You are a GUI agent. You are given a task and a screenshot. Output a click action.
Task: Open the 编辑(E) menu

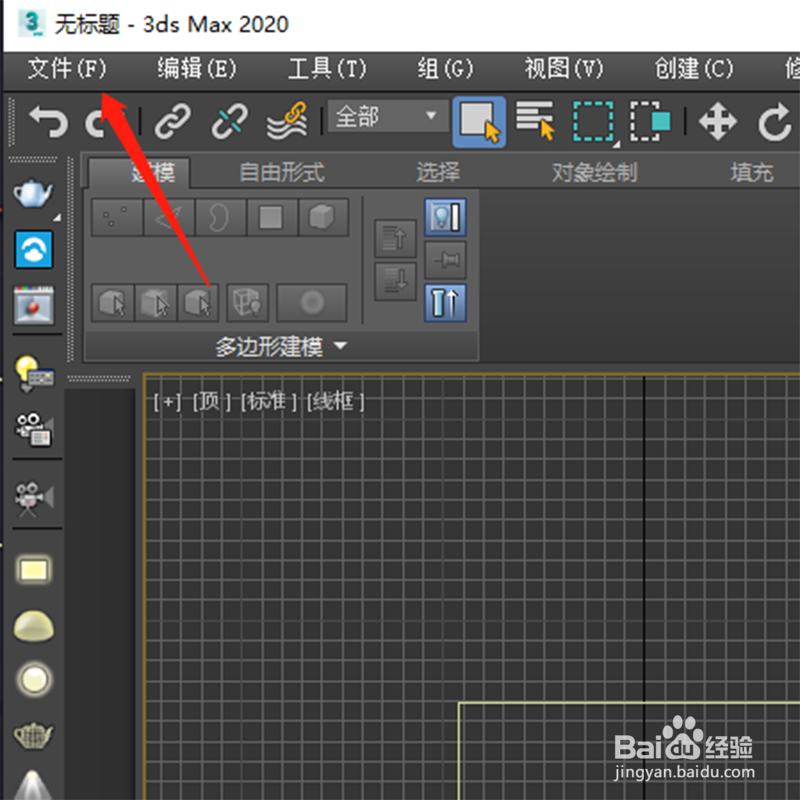(196, 68)
